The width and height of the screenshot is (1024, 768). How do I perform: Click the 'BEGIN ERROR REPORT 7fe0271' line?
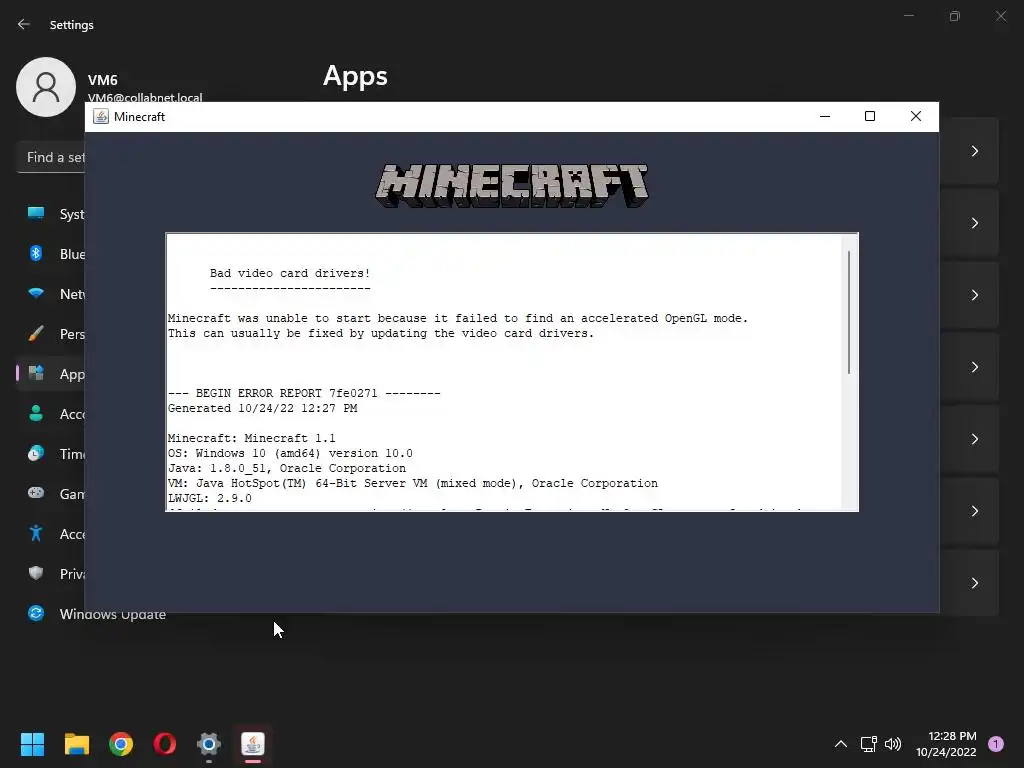click(304, 393)
